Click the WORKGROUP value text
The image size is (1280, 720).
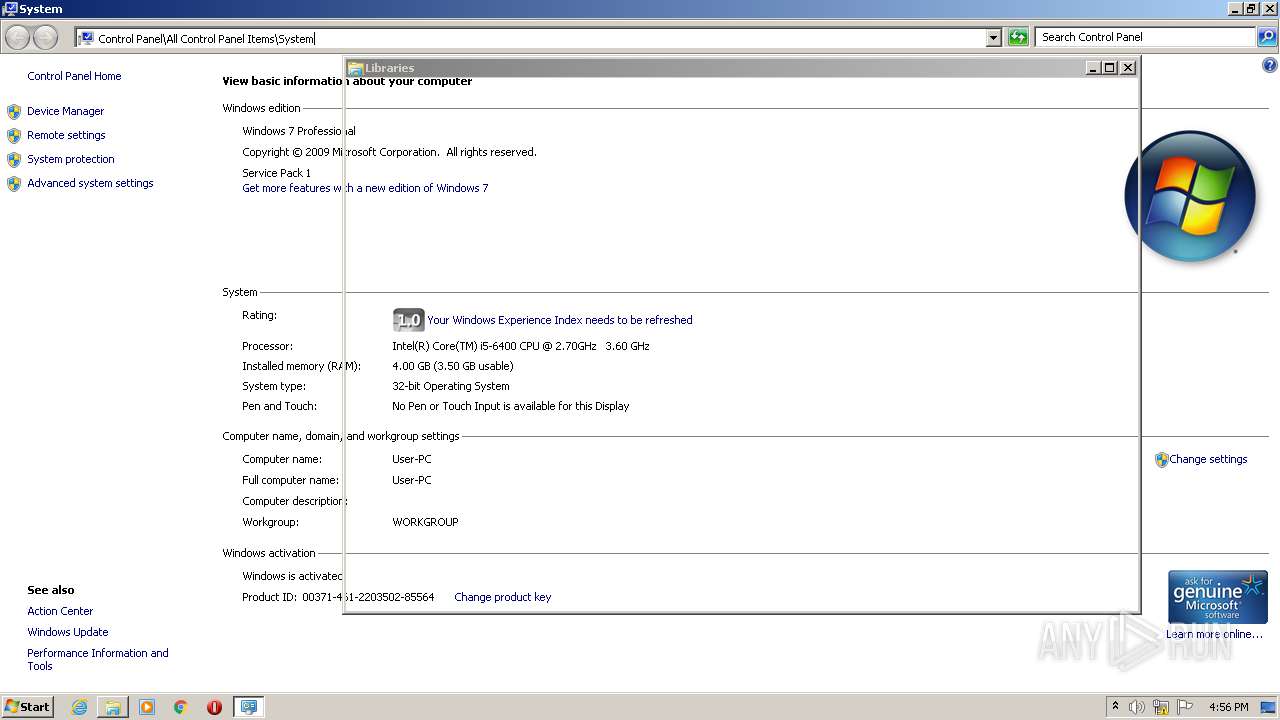coord(425,522)
